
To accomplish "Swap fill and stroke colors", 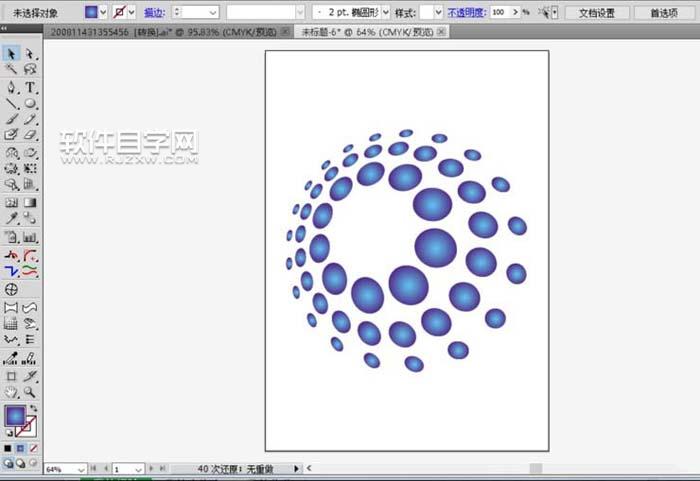I will [x=33, y=409].
